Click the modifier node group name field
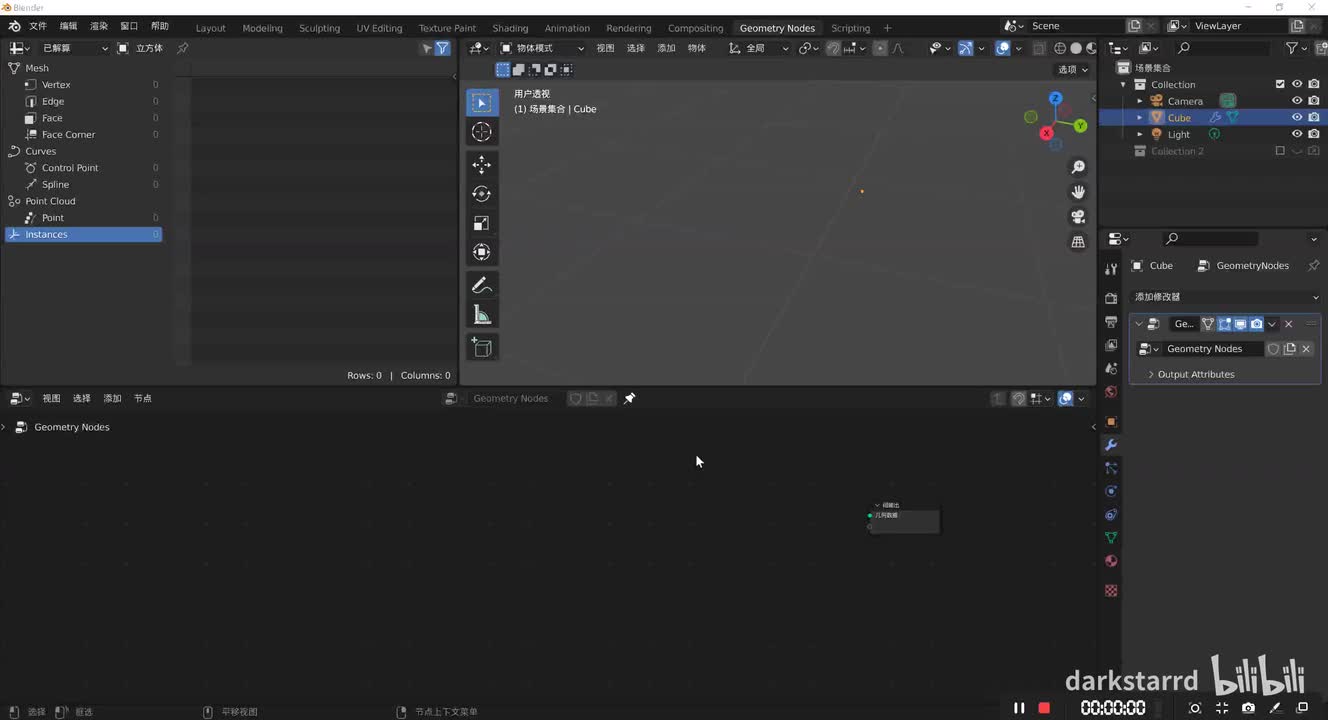Screen dimensions: 1328x720 1212,349
